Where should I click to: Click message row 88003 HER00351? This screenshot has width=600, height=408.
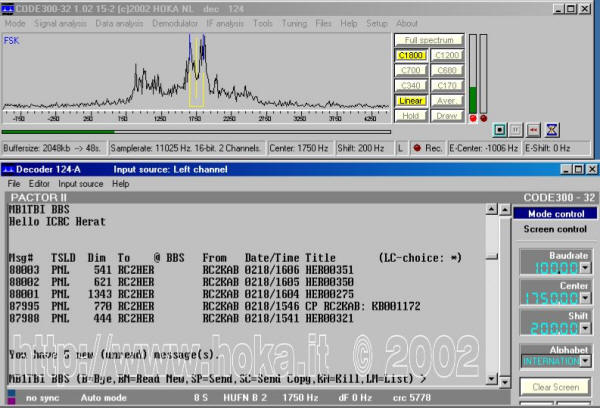tap(181, 270)
